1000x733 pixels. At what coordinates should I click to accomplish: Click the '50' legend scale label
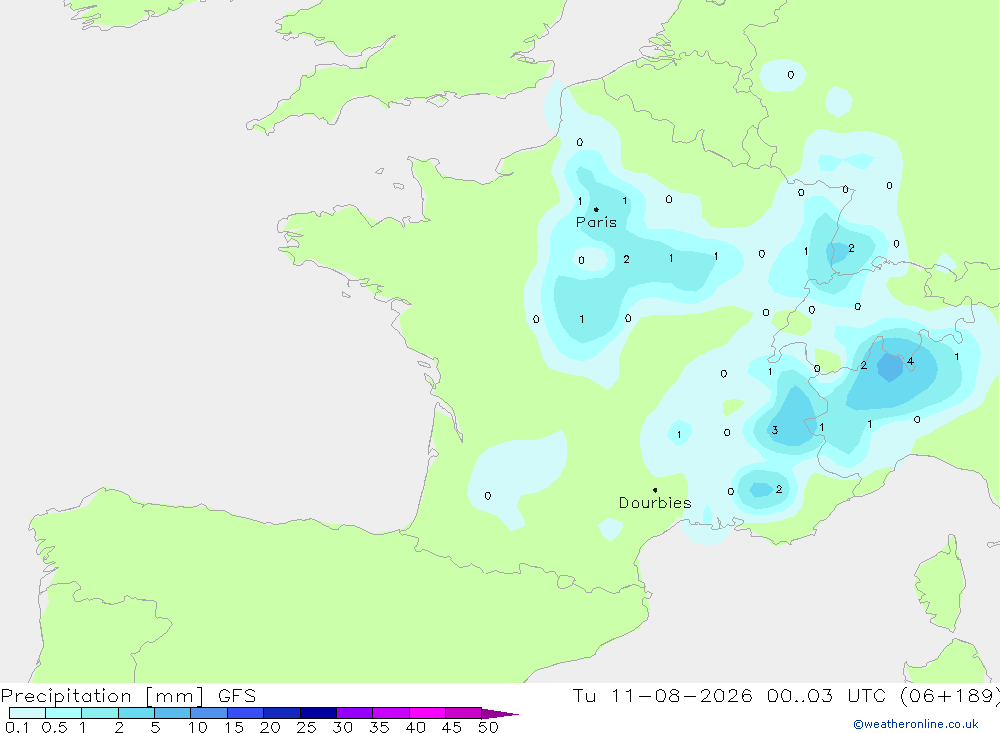[488, 727]
